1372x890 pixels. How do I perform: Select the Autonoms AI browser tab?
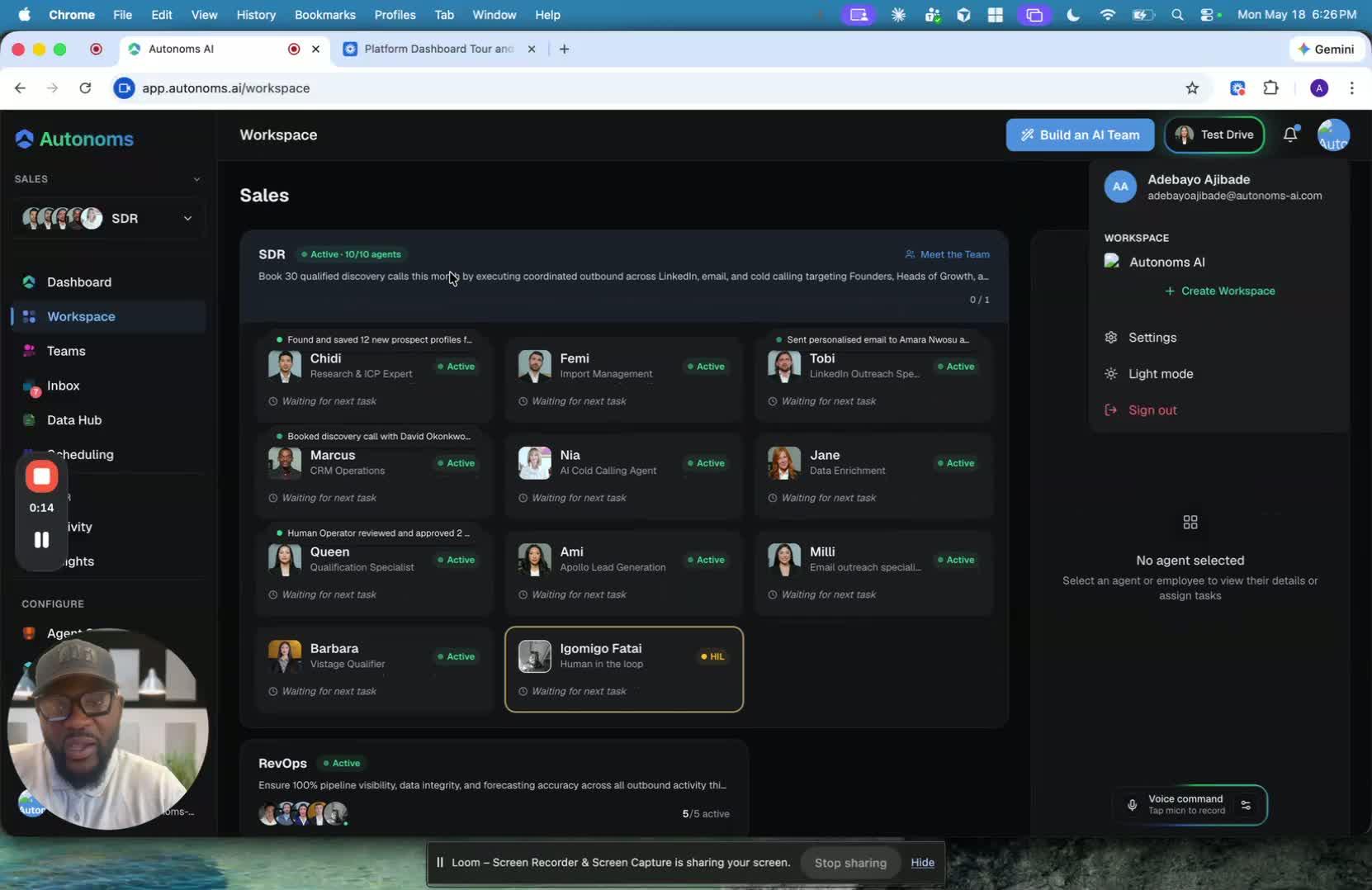(x=225, y=49)
